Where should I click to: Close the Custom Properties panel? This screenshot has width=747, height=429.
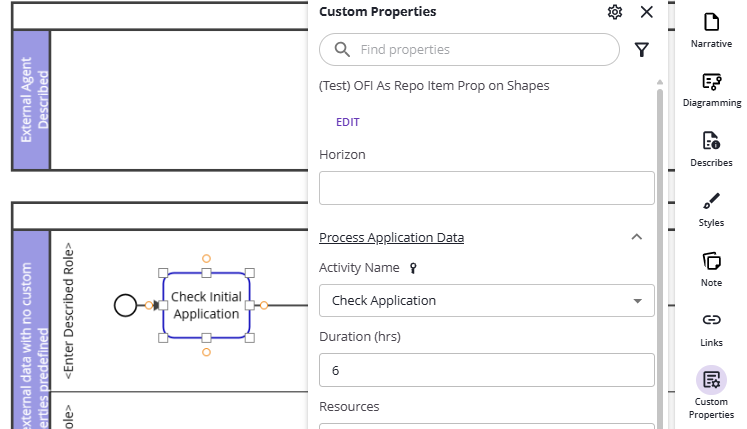pos(646,12)
